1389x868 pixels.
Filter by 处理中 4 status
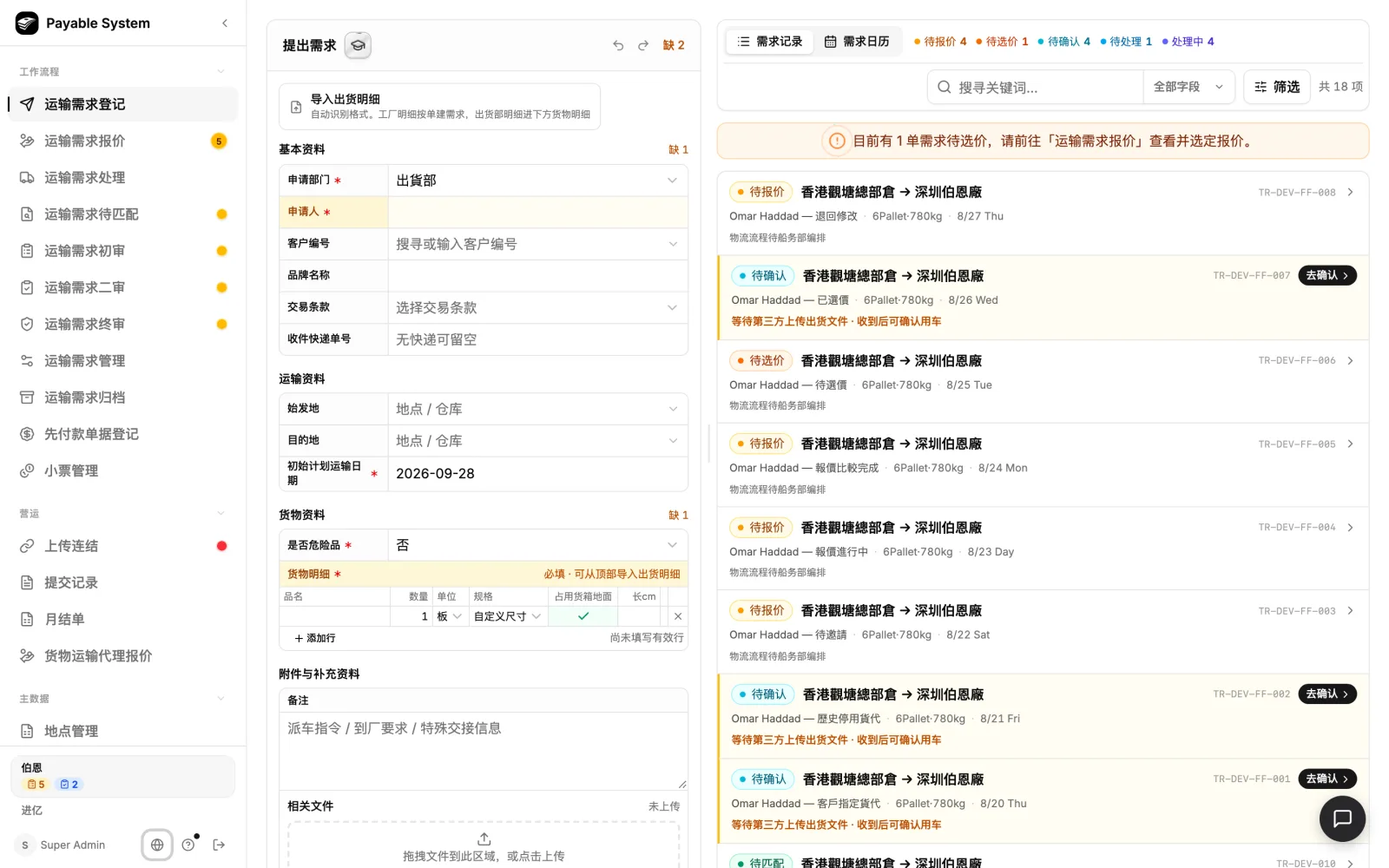pos(1188,42)
